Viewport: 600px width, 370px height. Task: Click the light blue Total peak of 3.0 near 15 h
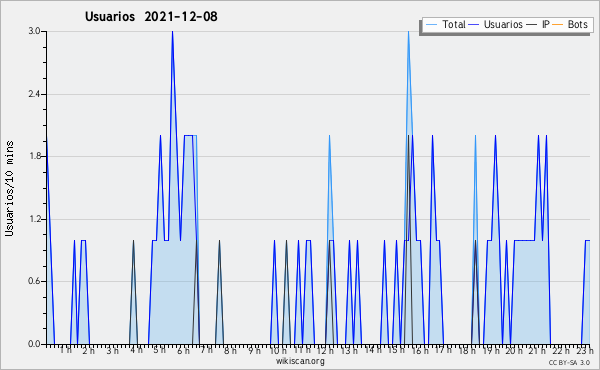point(408,33)
